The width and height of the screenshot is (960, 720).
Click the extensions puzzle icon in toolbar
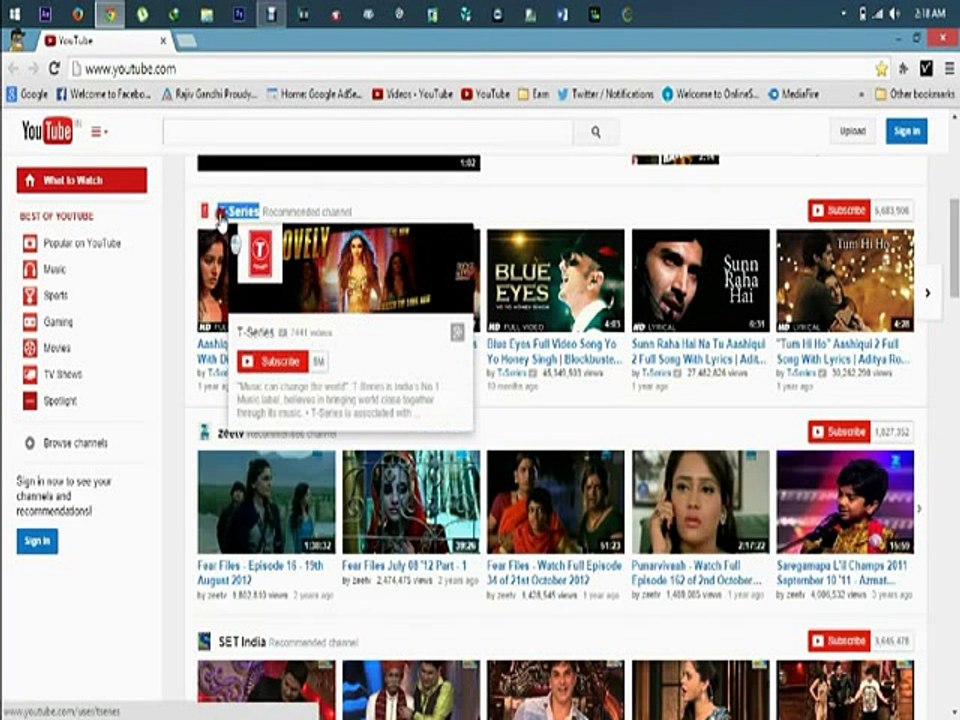point(903,69)
